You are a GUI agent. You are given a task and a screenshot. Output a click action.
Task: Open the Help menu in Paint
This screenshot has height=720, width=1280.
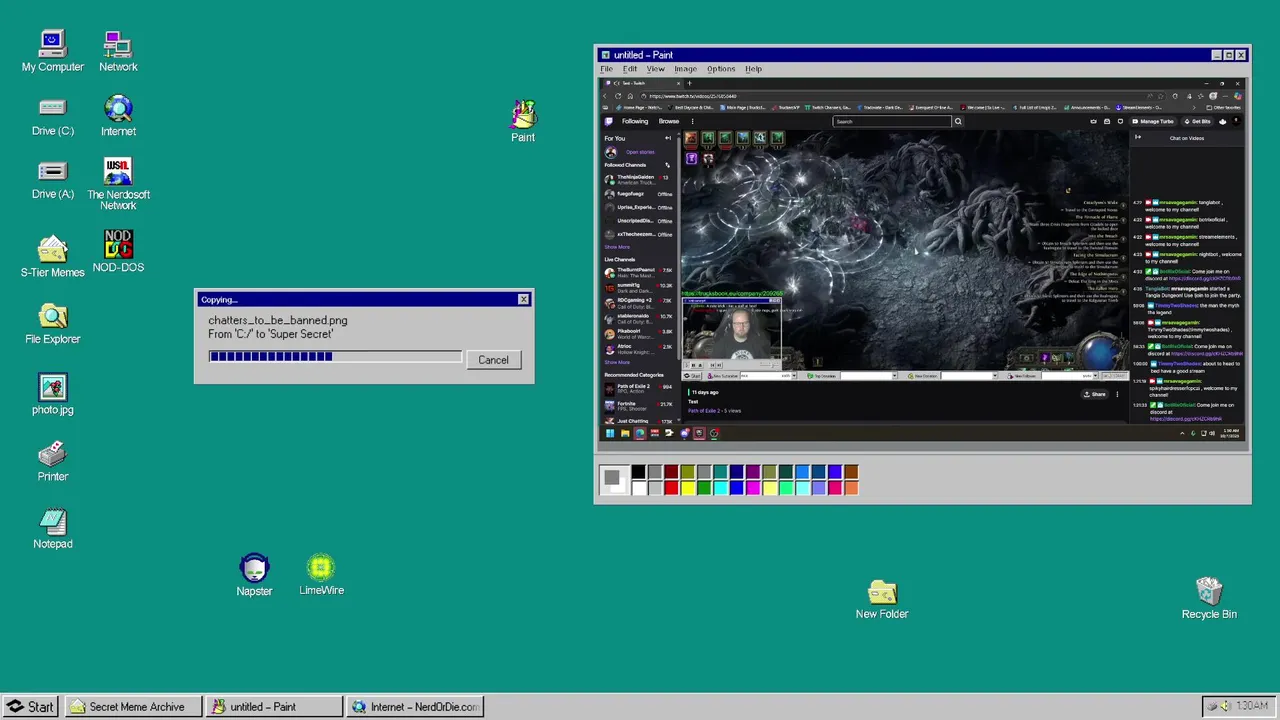753,69
